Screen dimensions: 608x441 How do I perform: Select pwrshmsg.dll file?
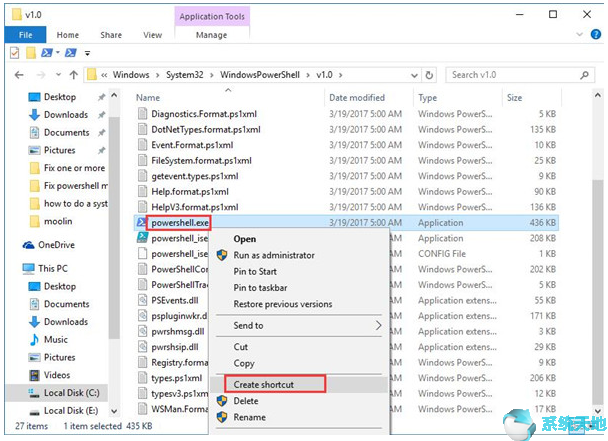pyautogui.click(x=178, y=332)
